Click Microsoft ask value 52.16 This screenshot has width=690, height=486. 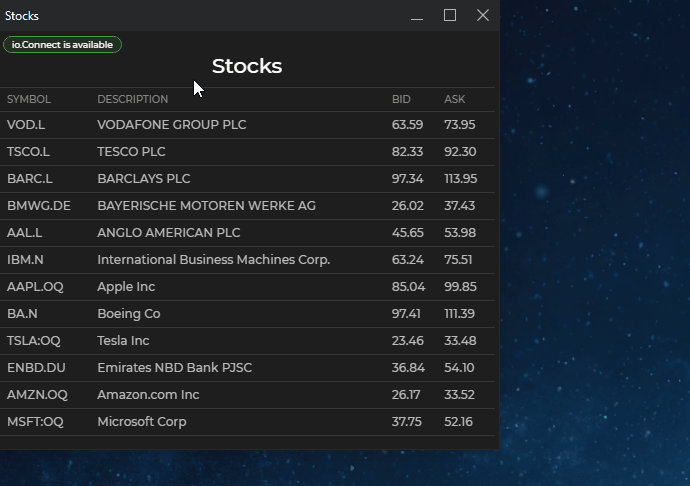[459, 421]
